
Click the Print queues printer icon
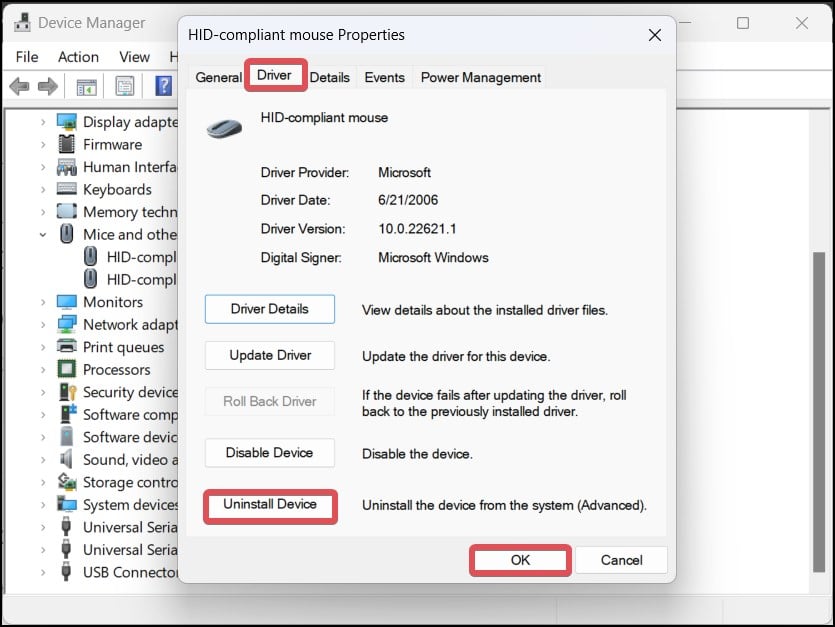[67, 346]
